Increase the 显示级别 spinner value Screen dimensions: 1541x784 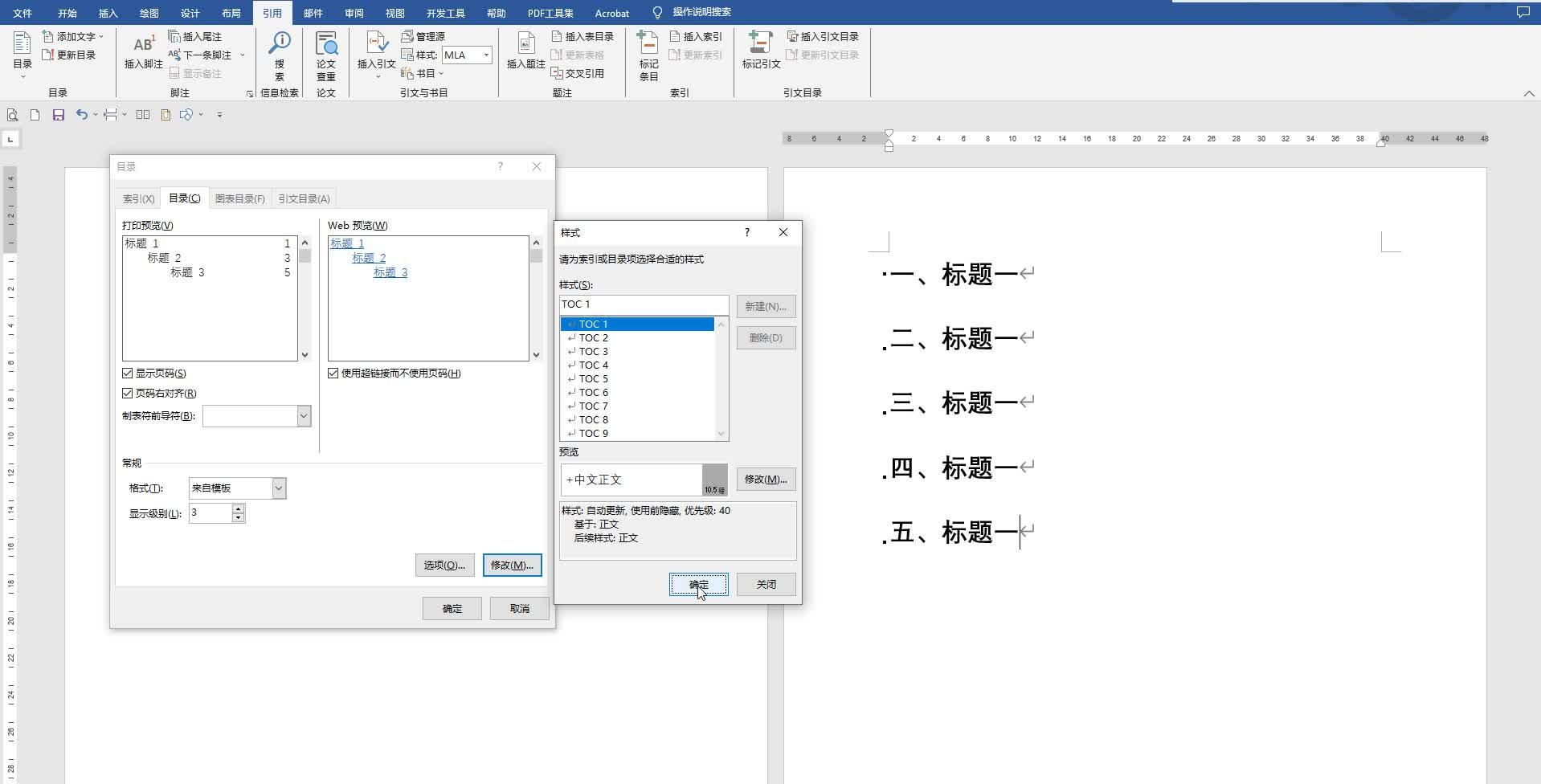click(238, 508)
